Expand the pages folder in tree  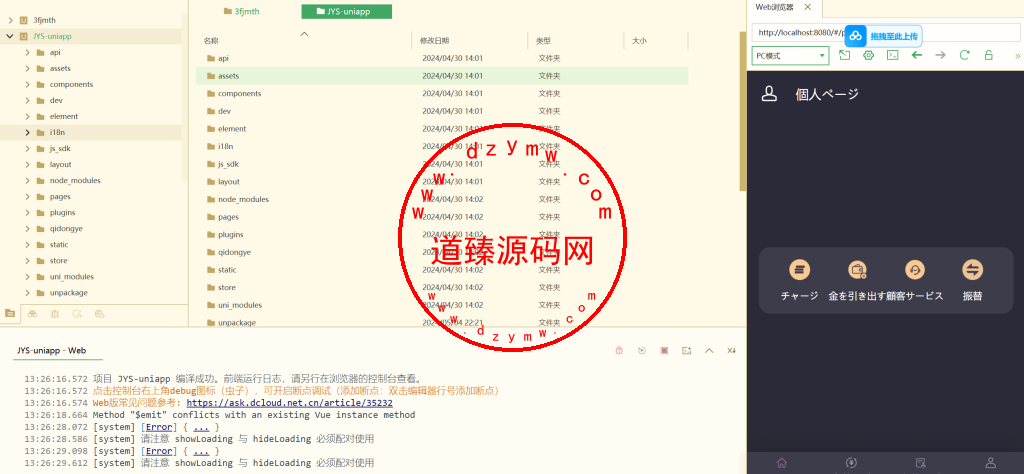click(27, 197)
